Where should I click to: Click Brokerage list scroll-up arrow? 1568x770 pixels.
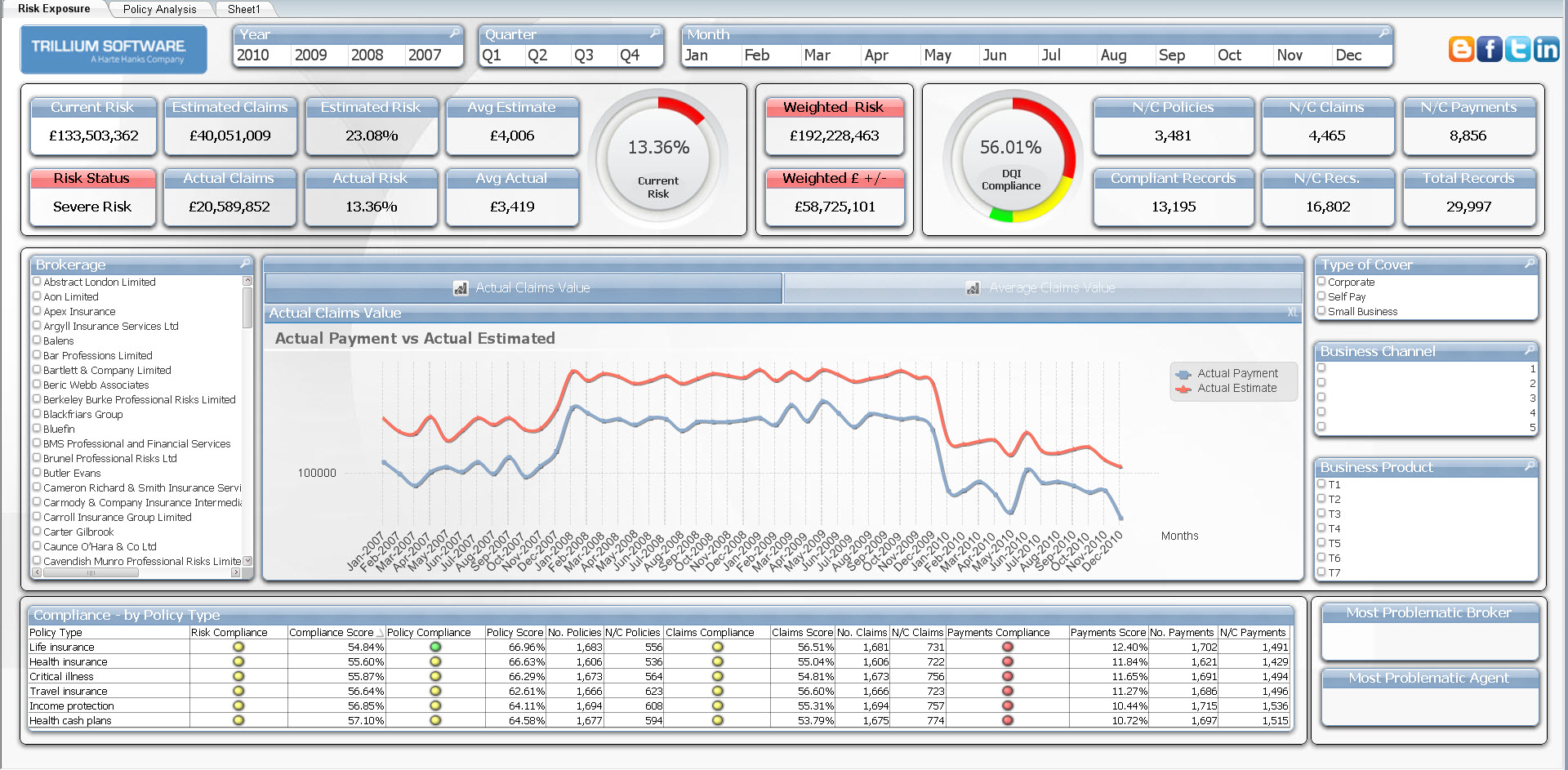point(247,281)
